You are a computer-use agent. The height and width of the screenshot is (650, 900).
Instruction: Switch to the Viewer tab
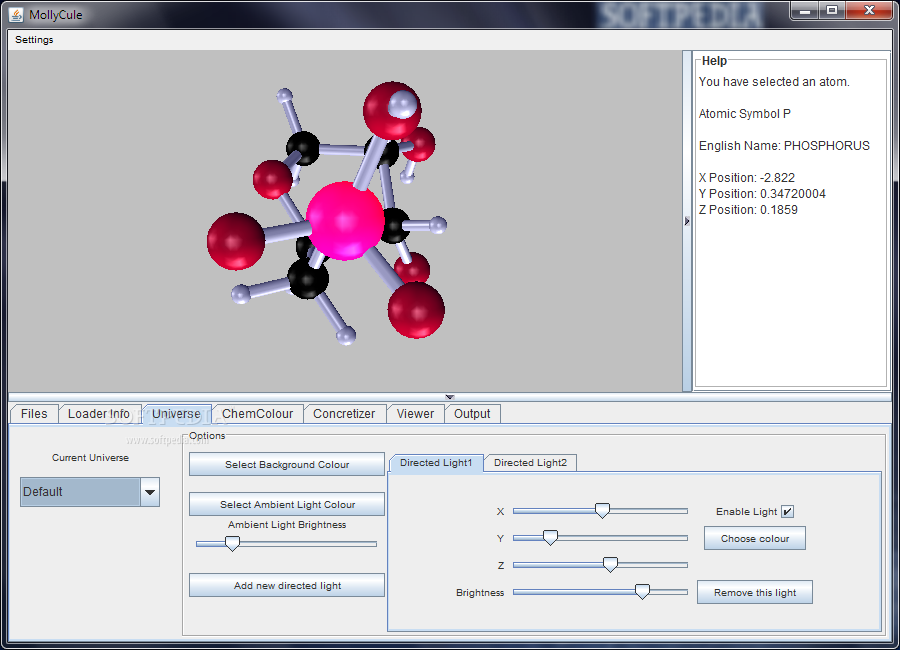(x=415, y=413)
